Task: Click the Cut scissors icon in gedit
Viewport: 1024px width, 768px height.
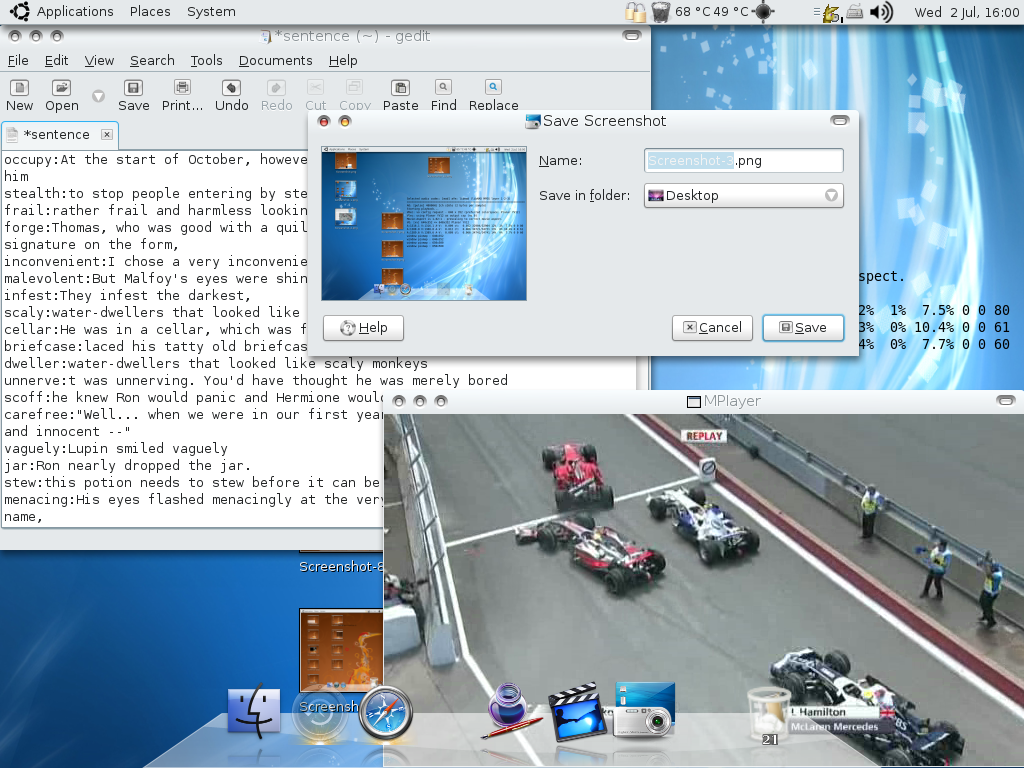Action: [x=315, y=88]
